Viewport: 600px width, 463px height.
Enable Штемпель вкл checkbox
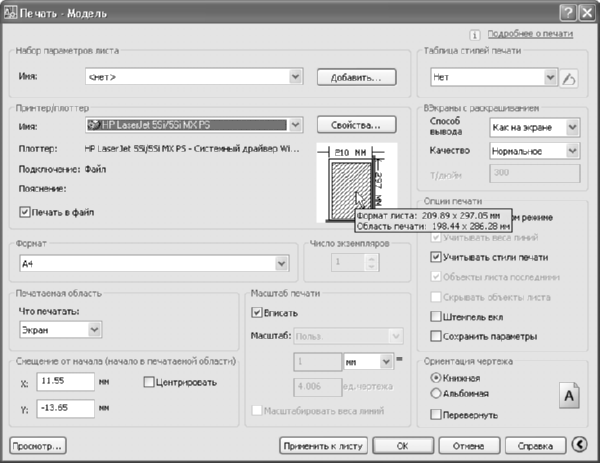point(436,317)
